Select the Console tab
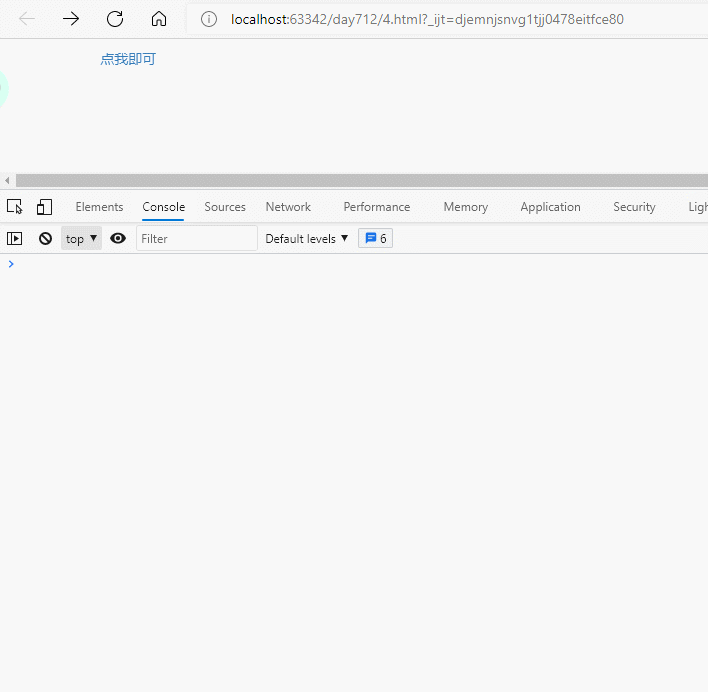Screen dimensions: 708x692 pyautogui.click(x=163, y=207)
